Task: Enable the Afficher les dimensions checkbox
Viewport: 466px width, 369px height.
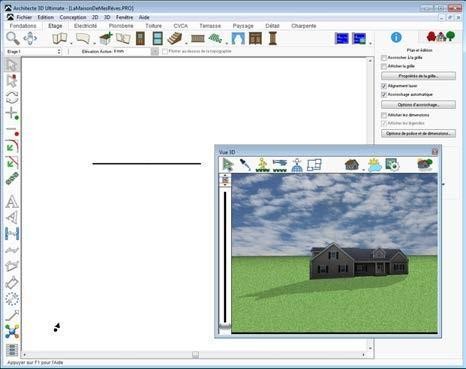Action: [384, 115]
